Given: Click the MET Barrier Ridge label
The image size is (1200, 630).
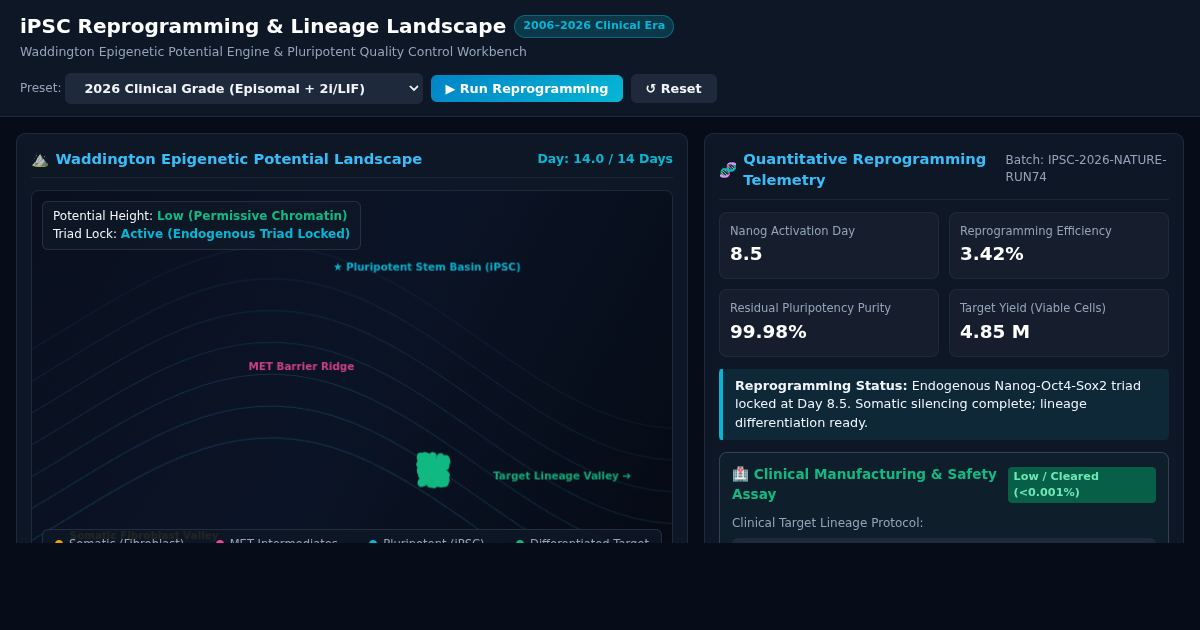Looking at the screenshot, I should coord(301,366).
